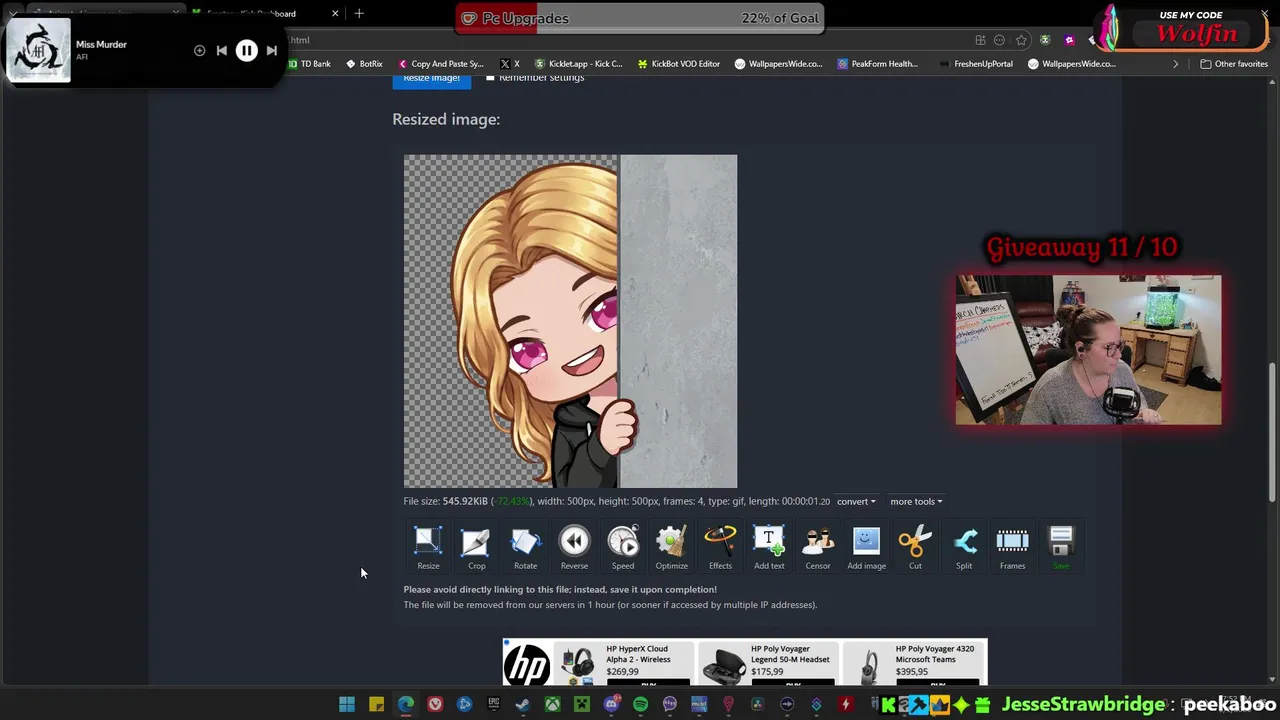1280x720 pixels.
Task: Open a new browser tab
Action: [x=359, y=14]
